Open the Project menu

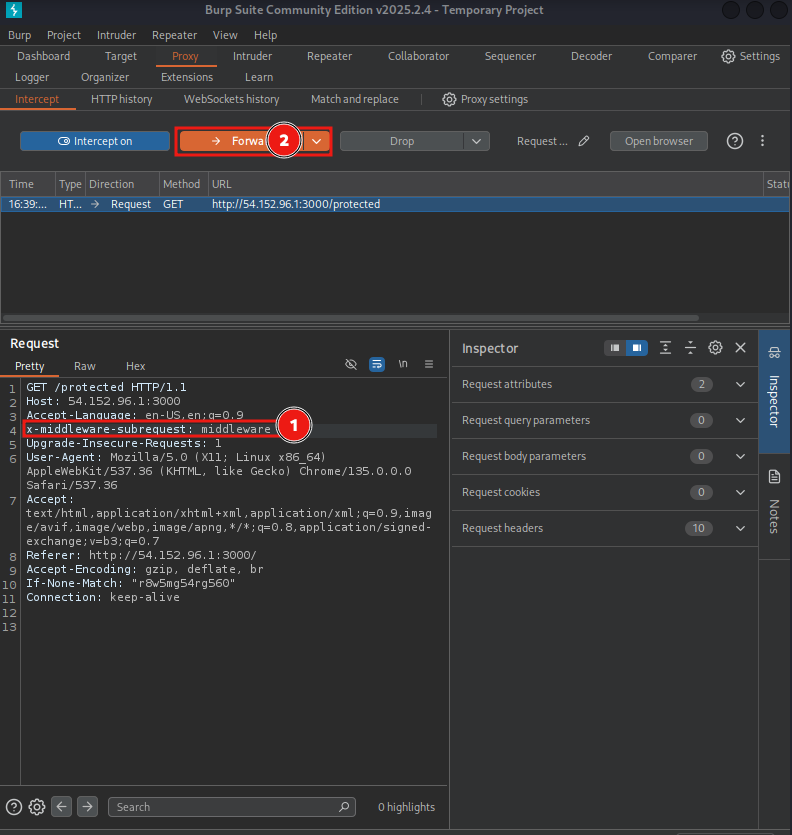(x=64, y=35)
